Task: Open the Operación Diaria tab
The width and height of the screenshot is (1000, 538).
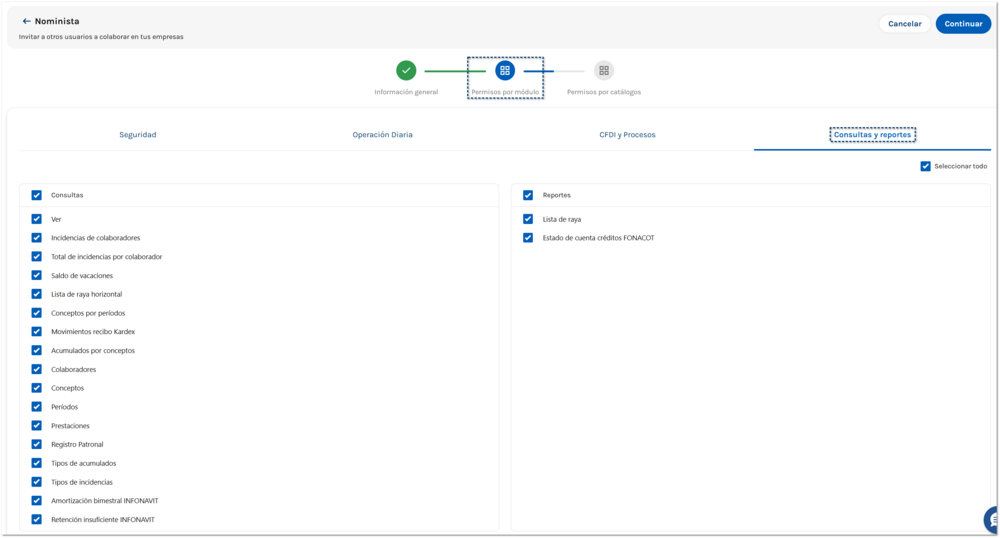Action: [x=382, y=135]
